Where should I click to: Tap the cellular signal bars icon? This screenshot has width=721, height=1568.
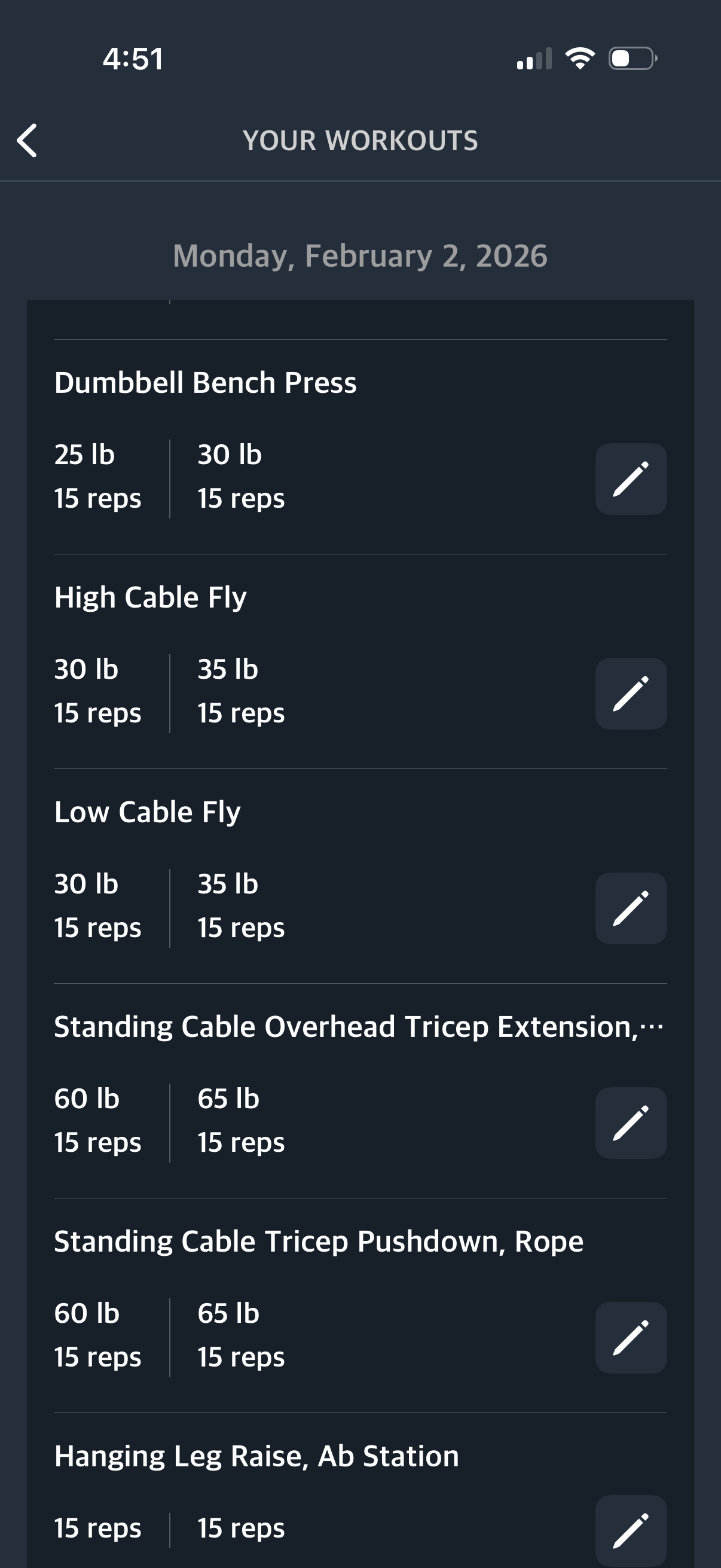(534, 59)
